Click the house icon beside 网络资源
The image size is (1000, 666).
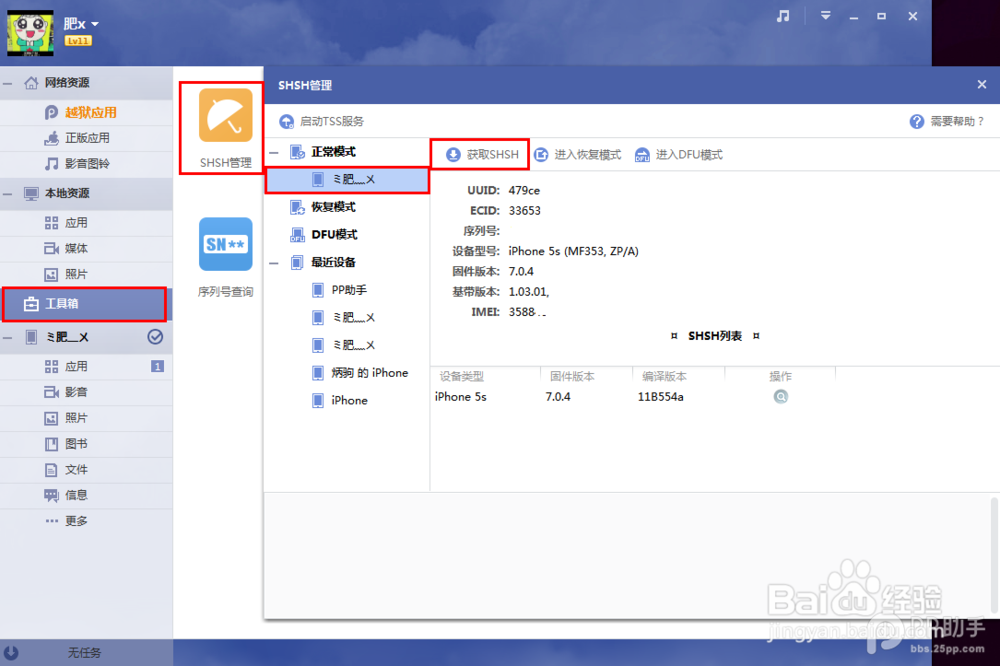tap(31, 83)
